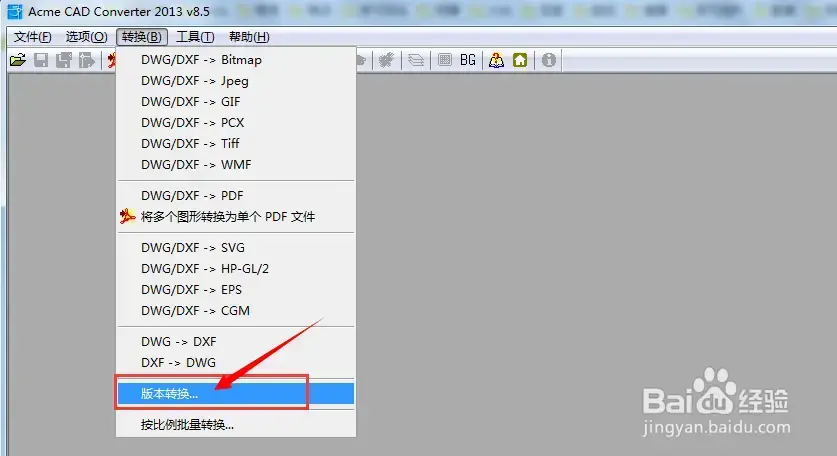The height and width of the screenshot is (456, 837).
Task: Open the 选项(O) menu
Action: tap(86, 37)
